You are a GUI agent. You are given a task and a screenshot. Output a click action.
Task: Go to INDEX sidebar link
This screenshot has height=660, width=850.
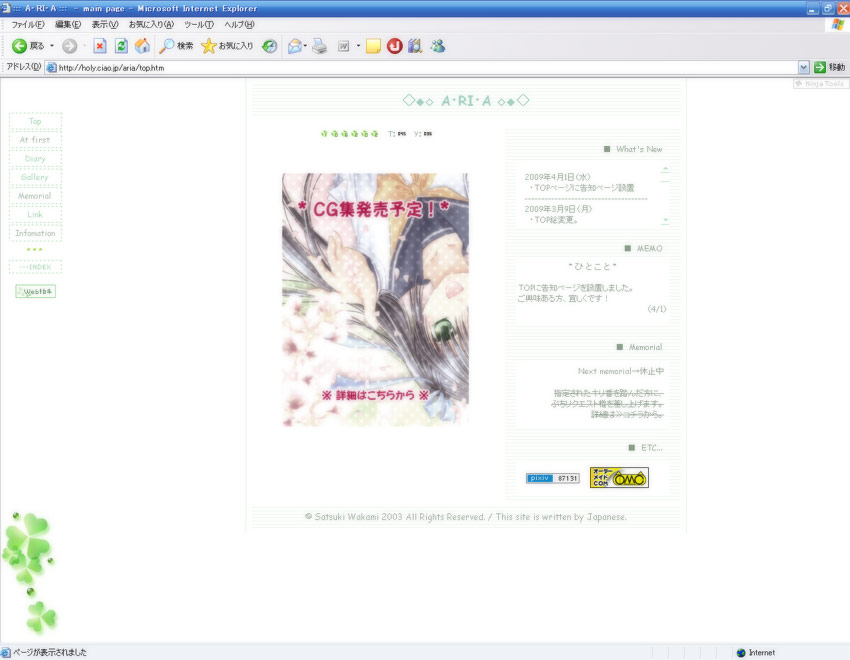35,267
